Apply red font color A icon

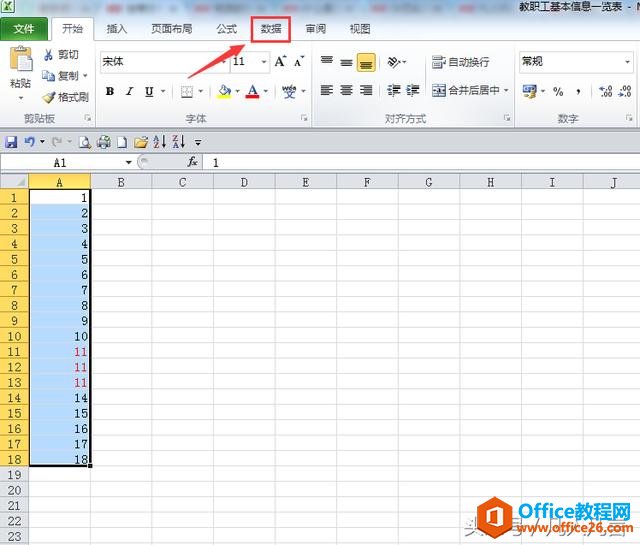[x=253, y=91]
